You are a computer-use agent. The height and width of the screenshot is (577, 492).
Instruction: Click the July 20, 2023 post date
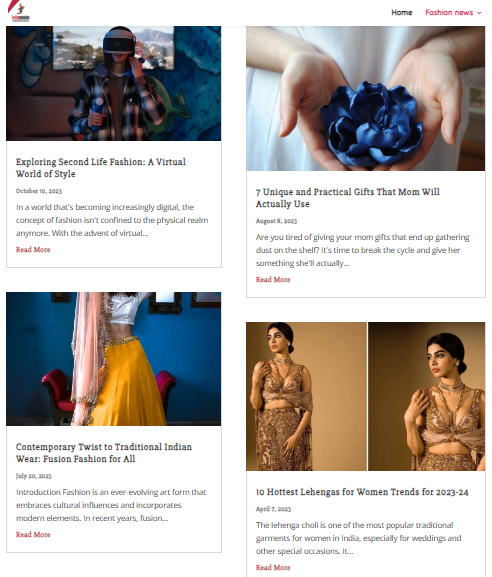coord(33,476)
